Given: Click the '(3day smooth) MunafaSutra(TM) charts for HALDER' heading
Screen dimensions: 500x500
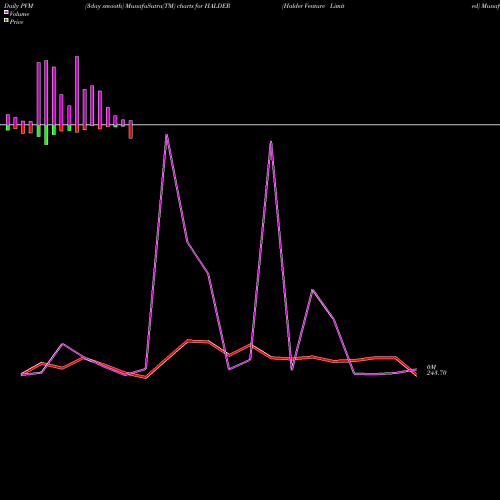Looking at the screenshot, I should pos(157,6).
